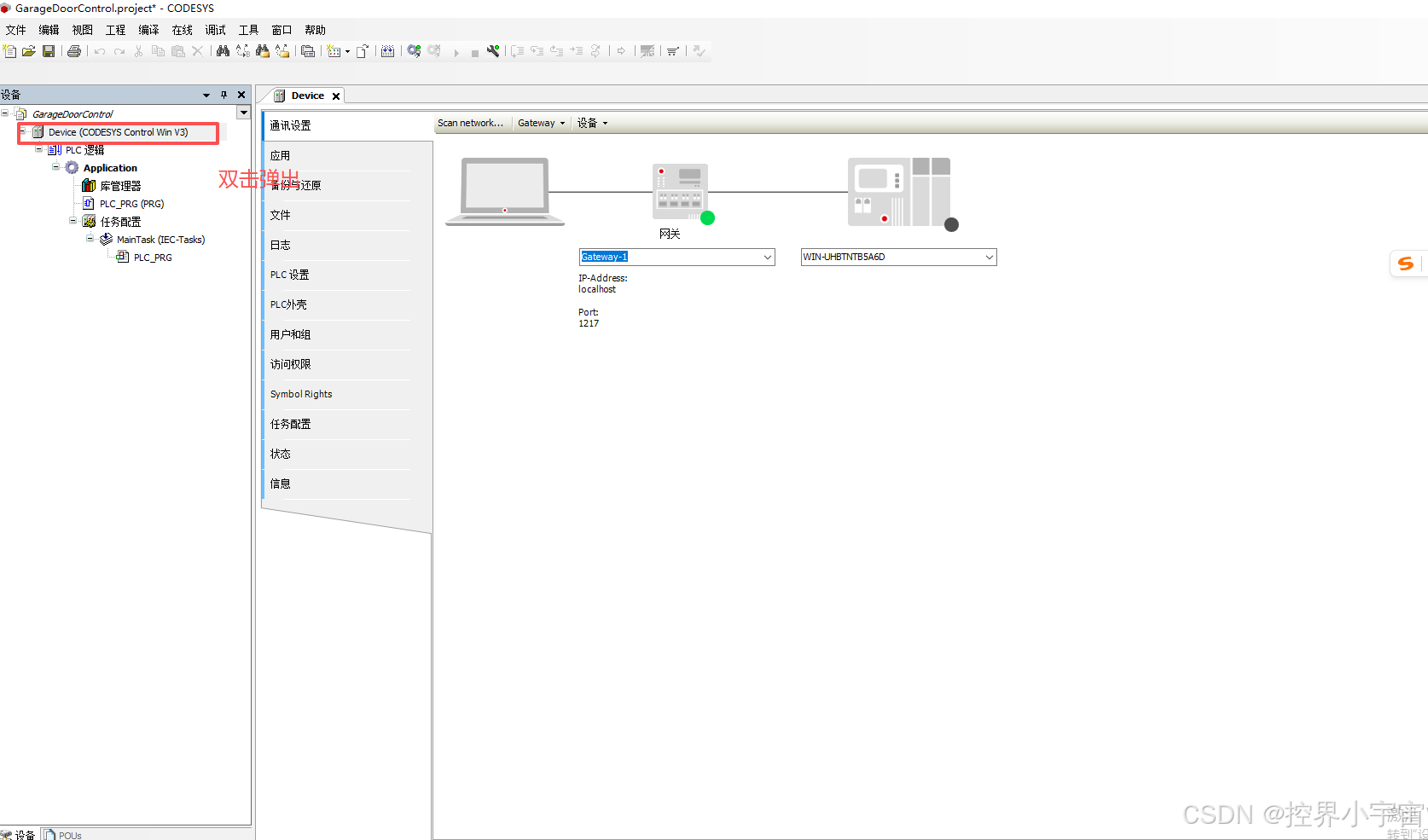Pin the 设备 panel with pushpin
The image size is (1428, 840).
pos(223,95)
